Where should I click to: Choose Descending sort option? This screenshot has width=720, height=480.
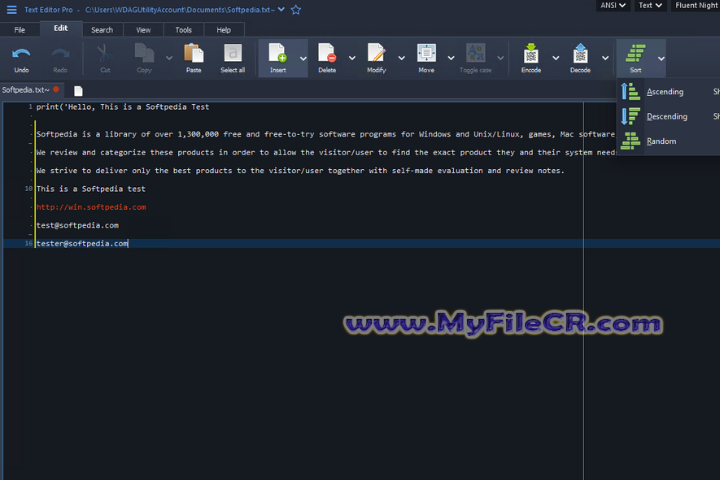669,117
